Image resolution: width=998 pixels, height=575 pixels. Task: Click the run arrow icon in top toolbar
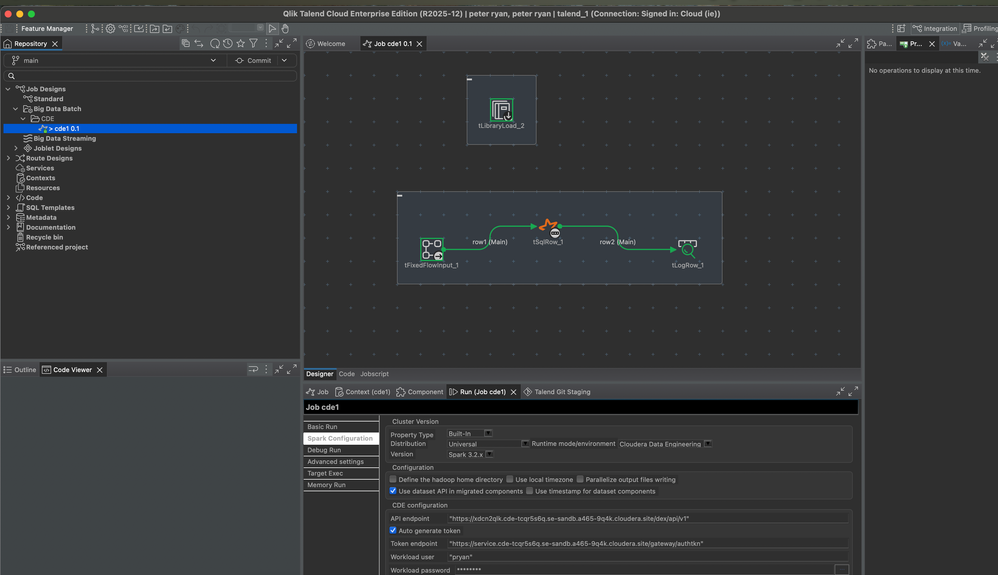272,29
